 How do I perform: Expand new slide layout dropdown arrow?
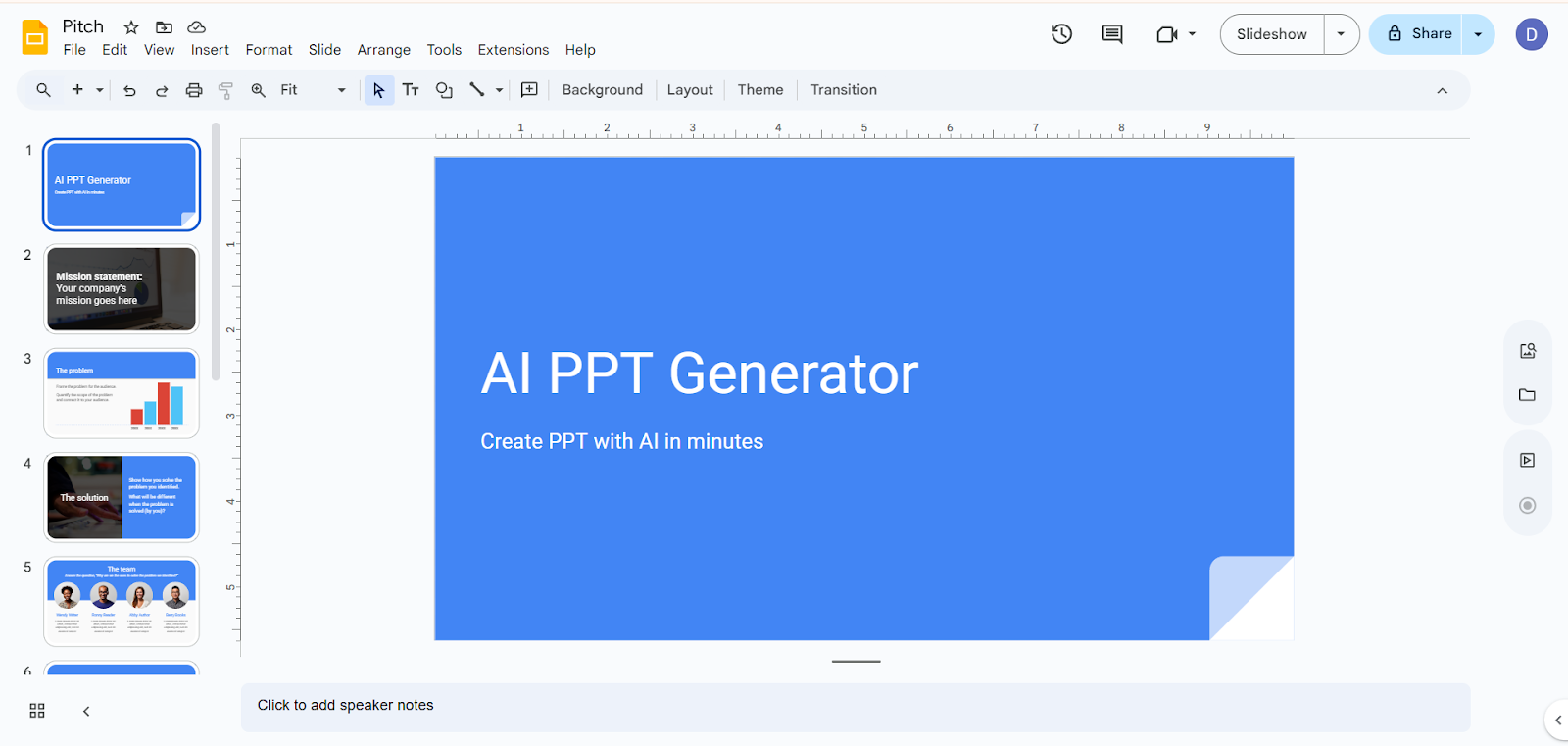[100, 90]
